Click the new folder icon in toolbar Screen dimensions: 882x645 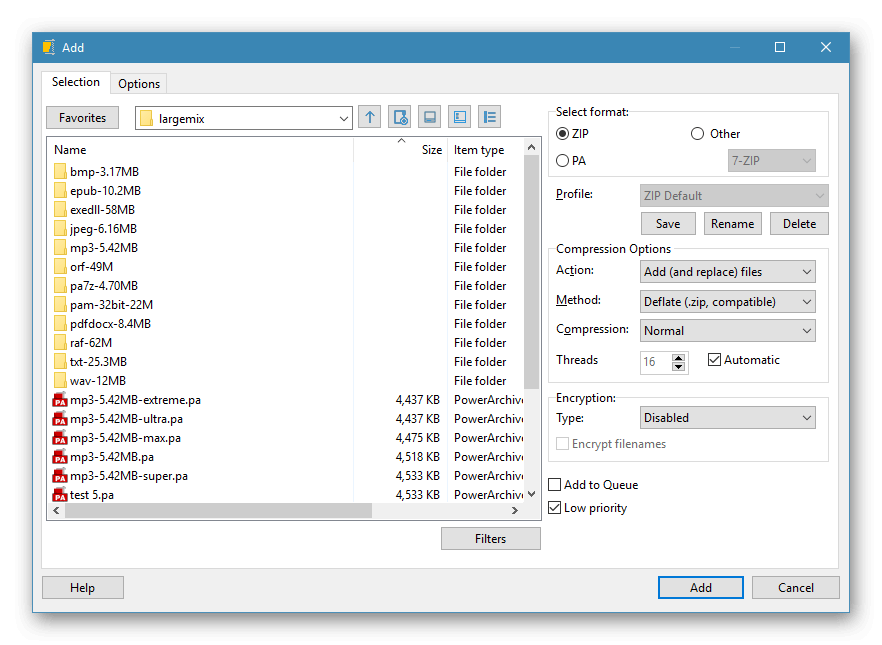point(400,118)
